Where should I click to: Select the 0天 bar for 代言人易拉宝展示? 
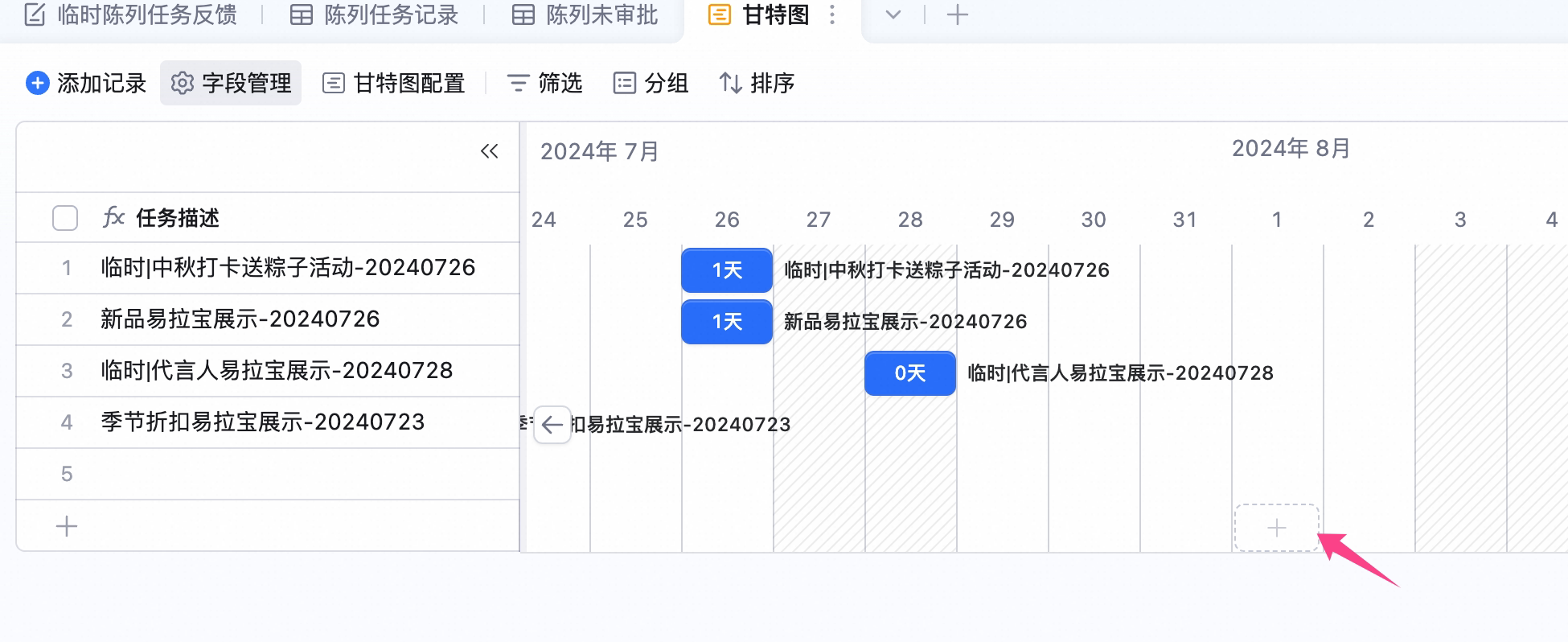pyautogui.click(x=910, y=373)
